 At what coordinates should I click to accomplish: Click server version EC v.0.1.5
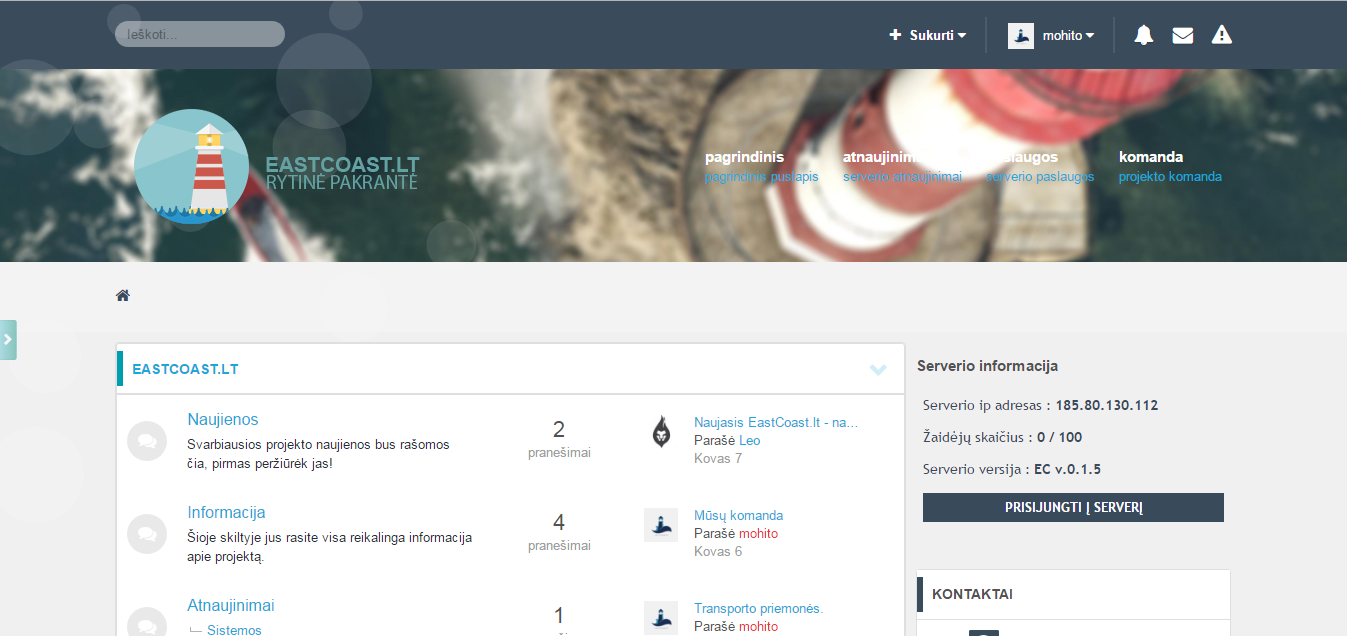click(x=1067, y=470)
